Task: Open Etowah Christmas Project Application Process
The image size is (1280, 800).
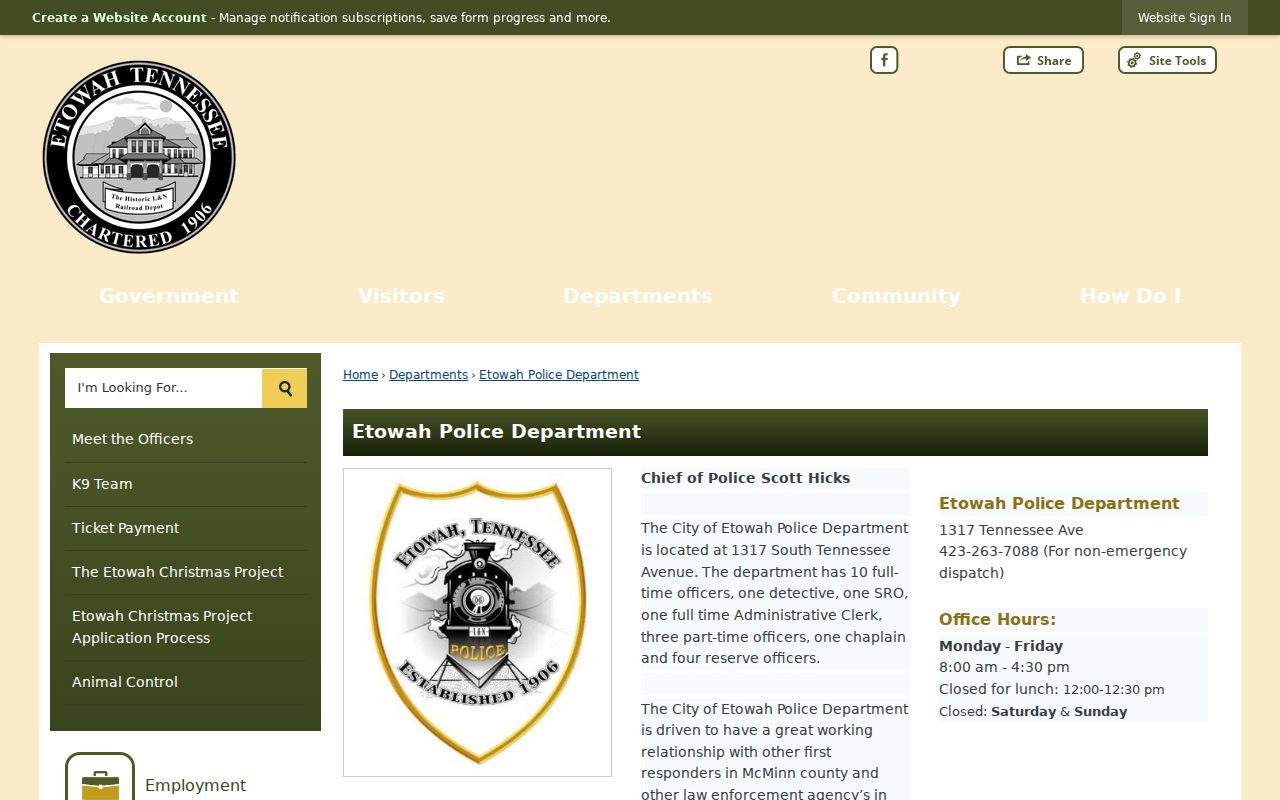Action: click(186, 627)
